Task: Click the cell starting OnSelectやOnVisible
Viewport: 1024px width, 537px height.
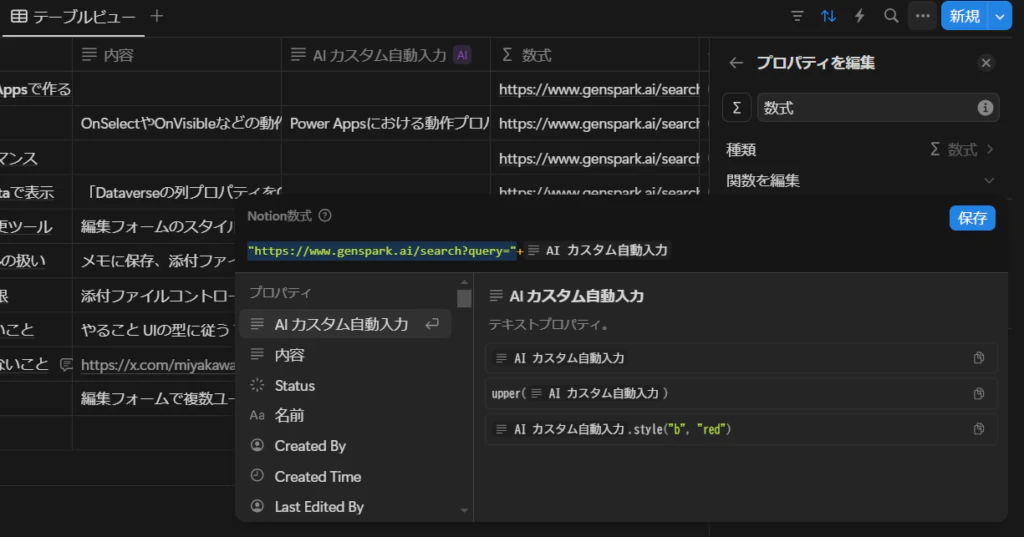Action: [177, 123]
